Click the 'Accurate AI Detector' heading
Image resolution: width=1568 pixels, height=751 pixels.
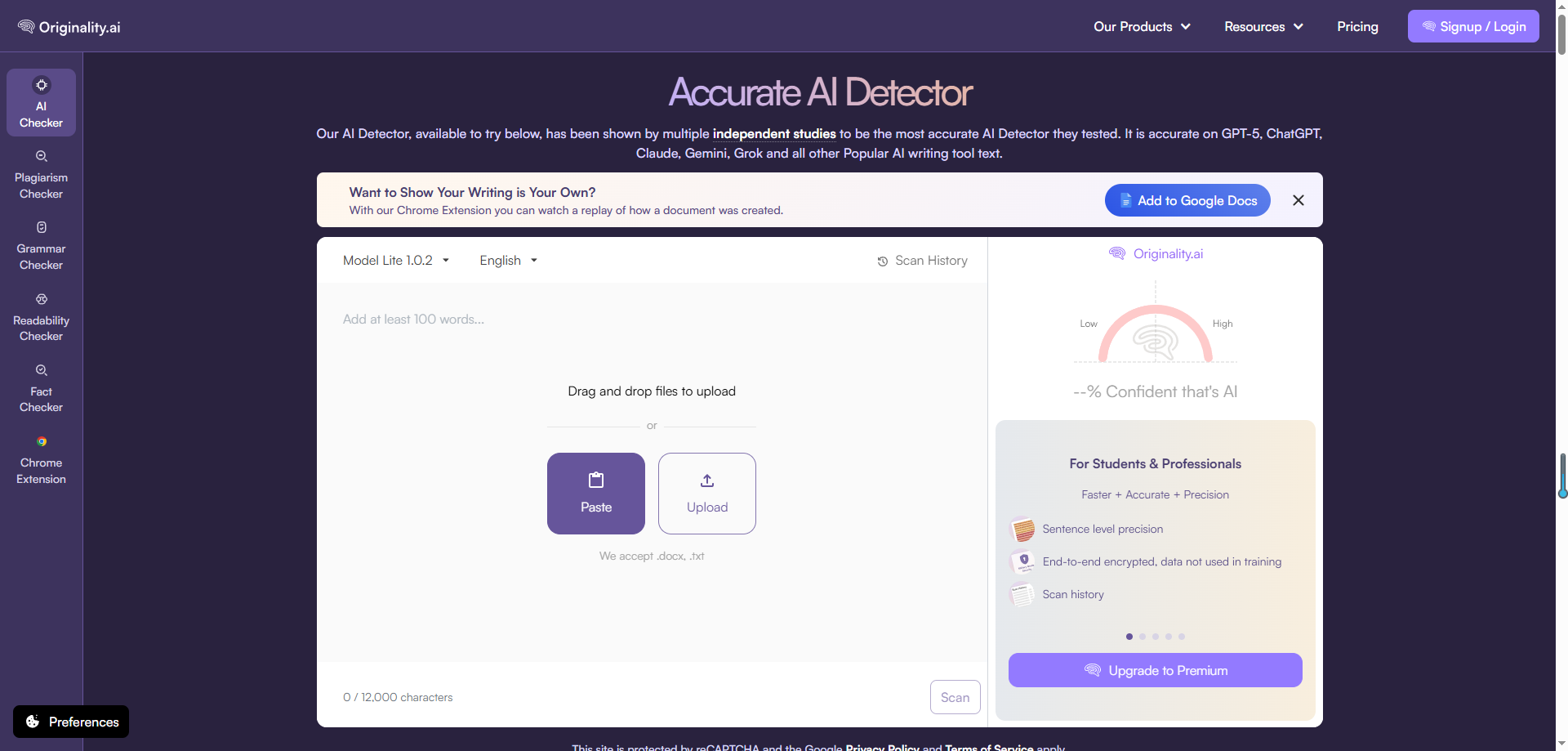click(820, 92)
